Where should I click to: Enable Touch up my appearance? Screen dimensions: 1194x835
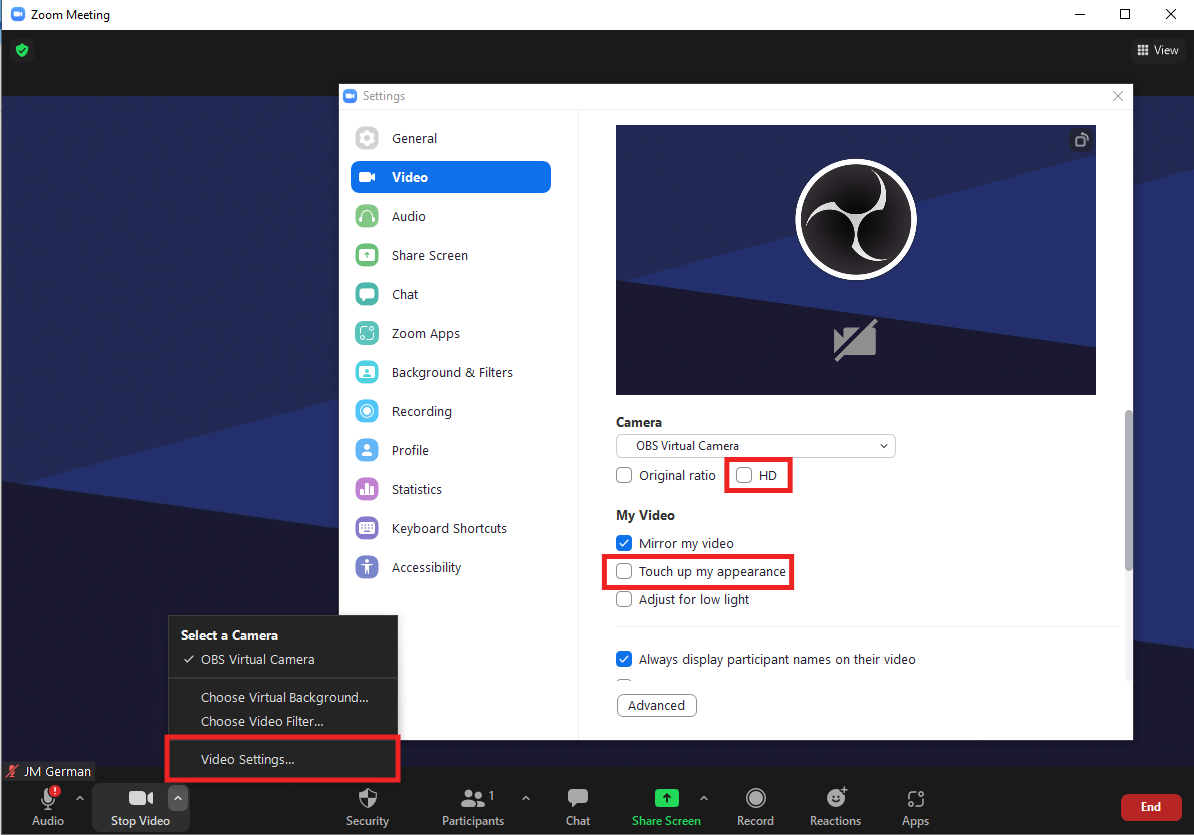point(624,571)
